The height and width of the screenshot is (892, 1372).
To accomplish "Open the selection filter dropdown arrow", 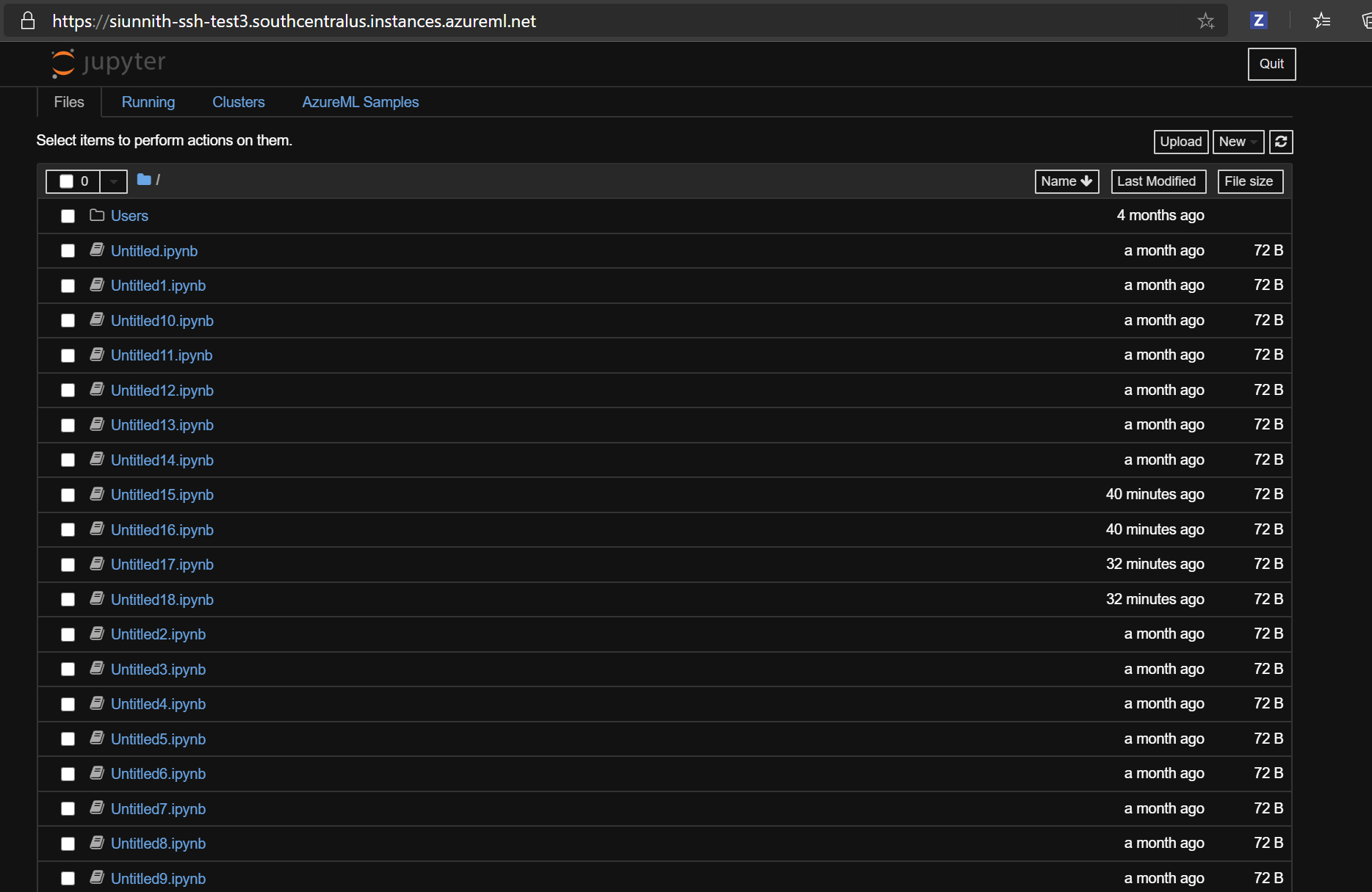I will (112, 181).
